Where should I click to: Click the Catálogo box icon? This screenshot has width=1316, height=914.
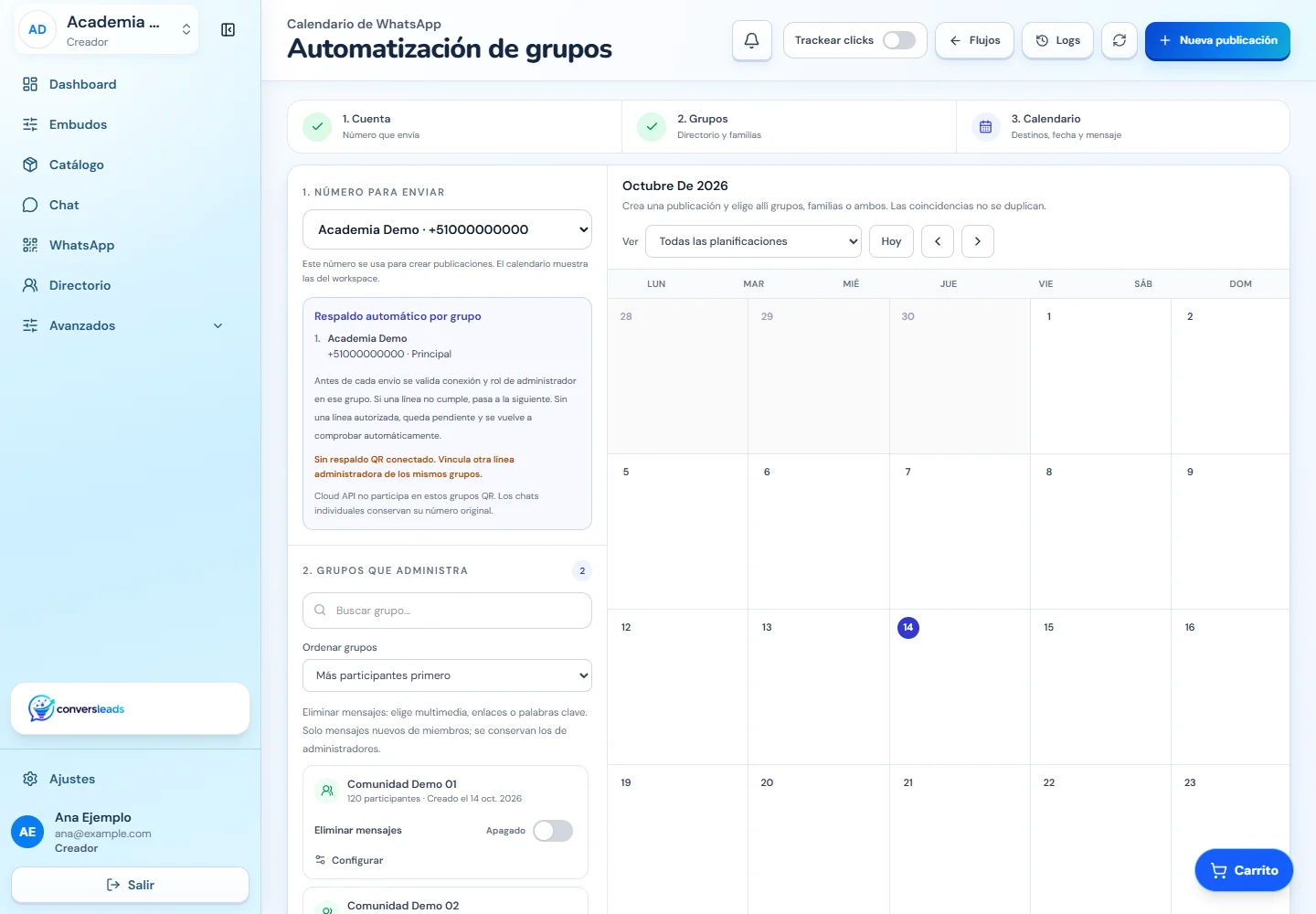click(30, 165)
